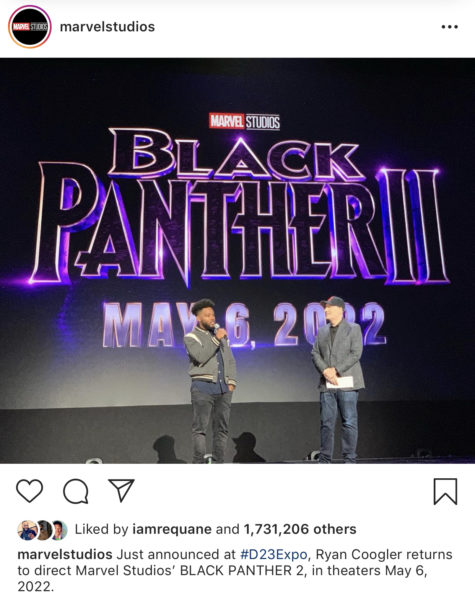Screen dimensions: 475x600
Task: Open the Marvel Studios profile picture
Action: (30, 27)
